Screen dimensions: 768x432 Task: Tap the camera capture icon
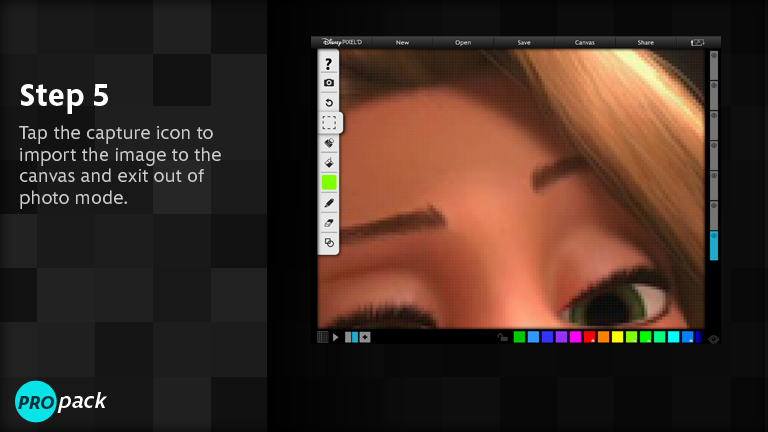pos(329,83)
